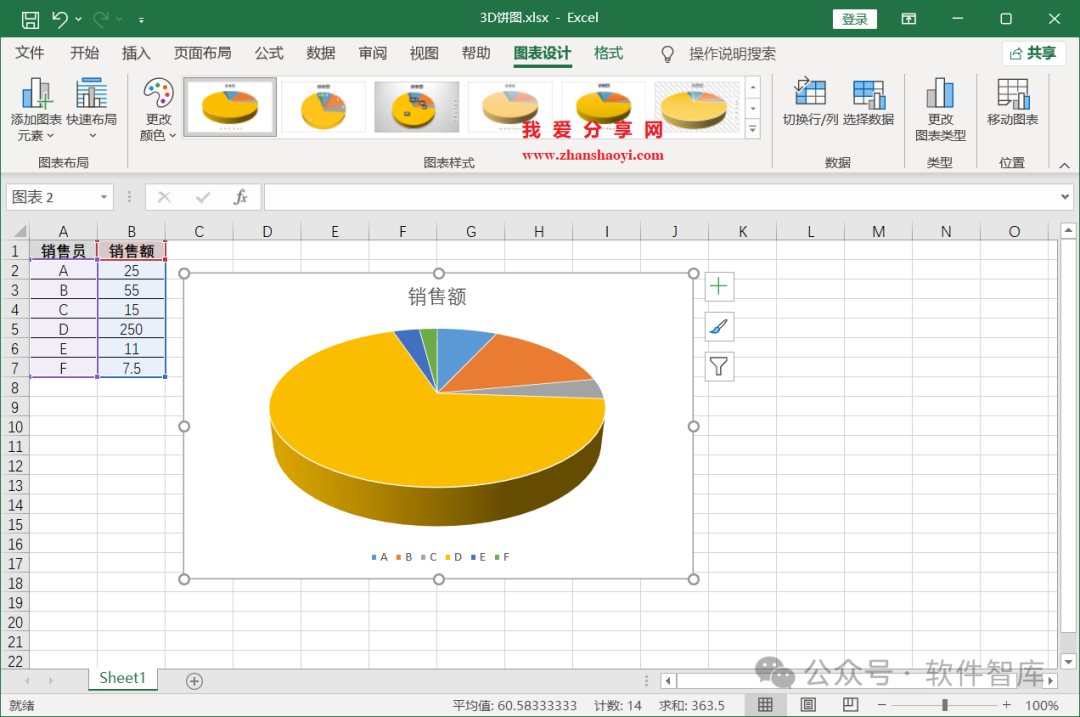Undo the last action
This screenshot has width=1080, height=717.
pos(60,19)
